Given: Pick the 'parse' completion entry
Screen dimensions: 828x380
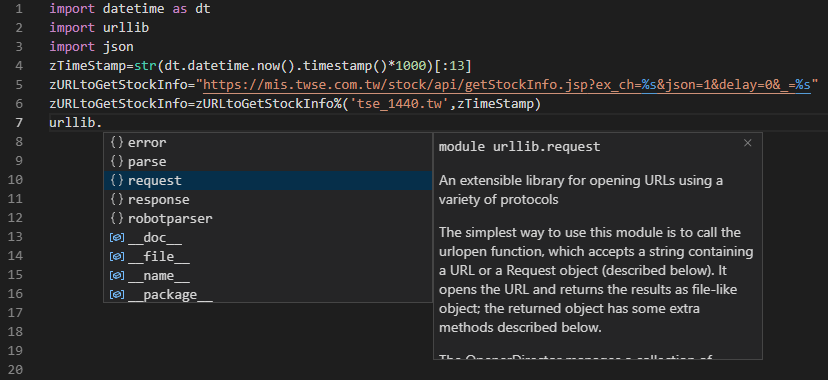Looking at the screenshot, I should coord(268,162).
